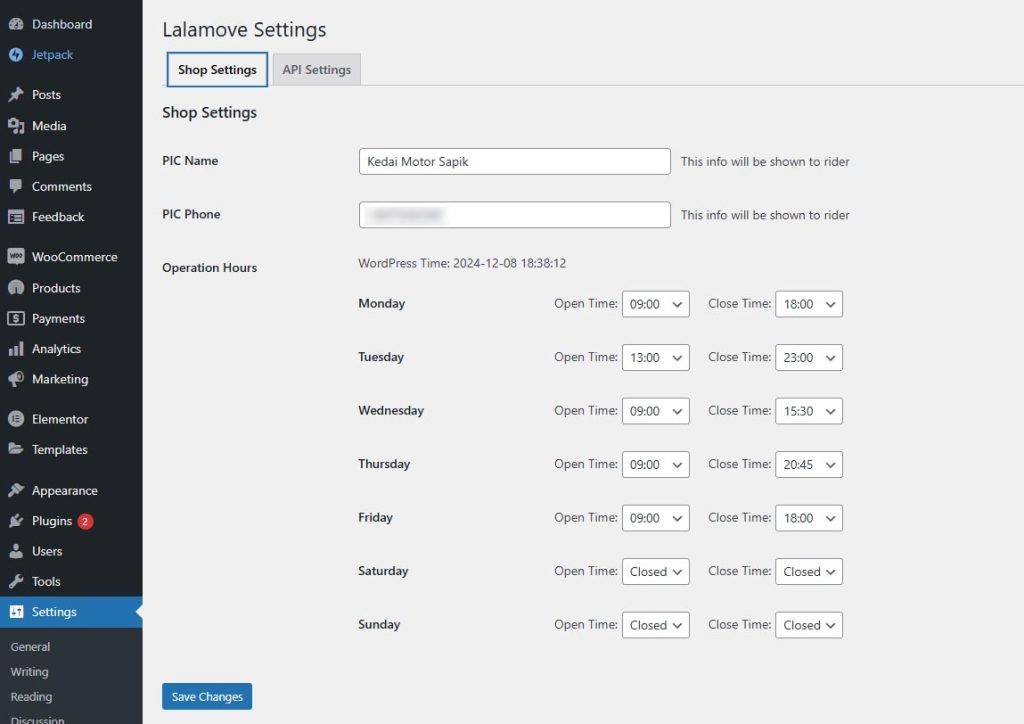Click the Settings sliders icon
The height and width of the screenshot is (724, 1024).
pyautogui.click(x=16, y=612)
